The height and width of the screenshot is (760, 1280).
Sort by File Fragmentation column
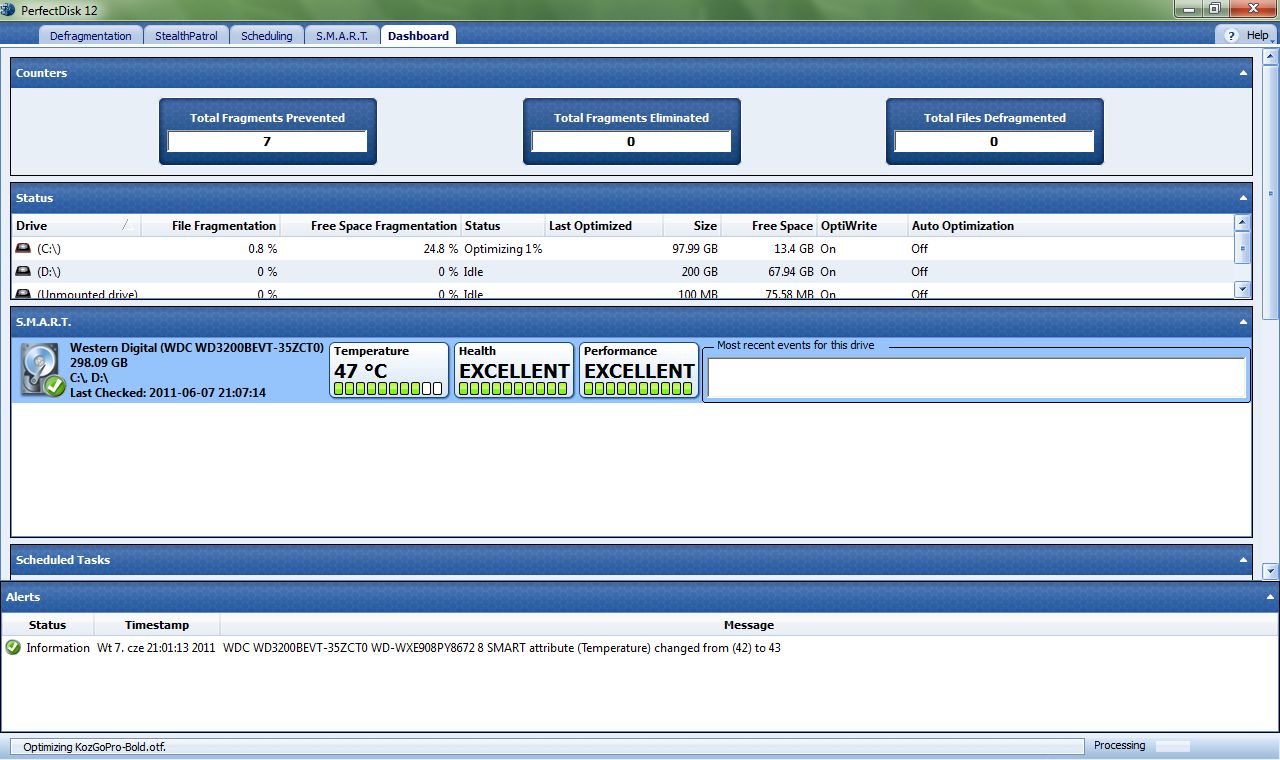coord(211,226)
